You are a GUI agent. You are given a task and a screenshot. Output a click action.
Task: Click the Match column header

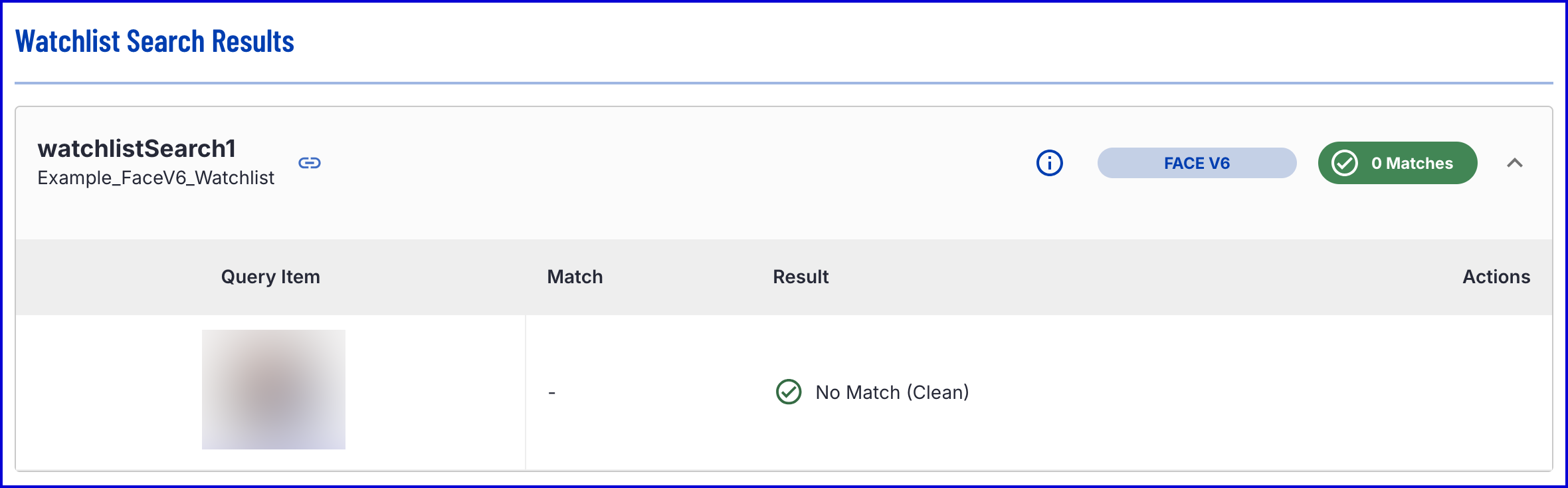(575, 277)
